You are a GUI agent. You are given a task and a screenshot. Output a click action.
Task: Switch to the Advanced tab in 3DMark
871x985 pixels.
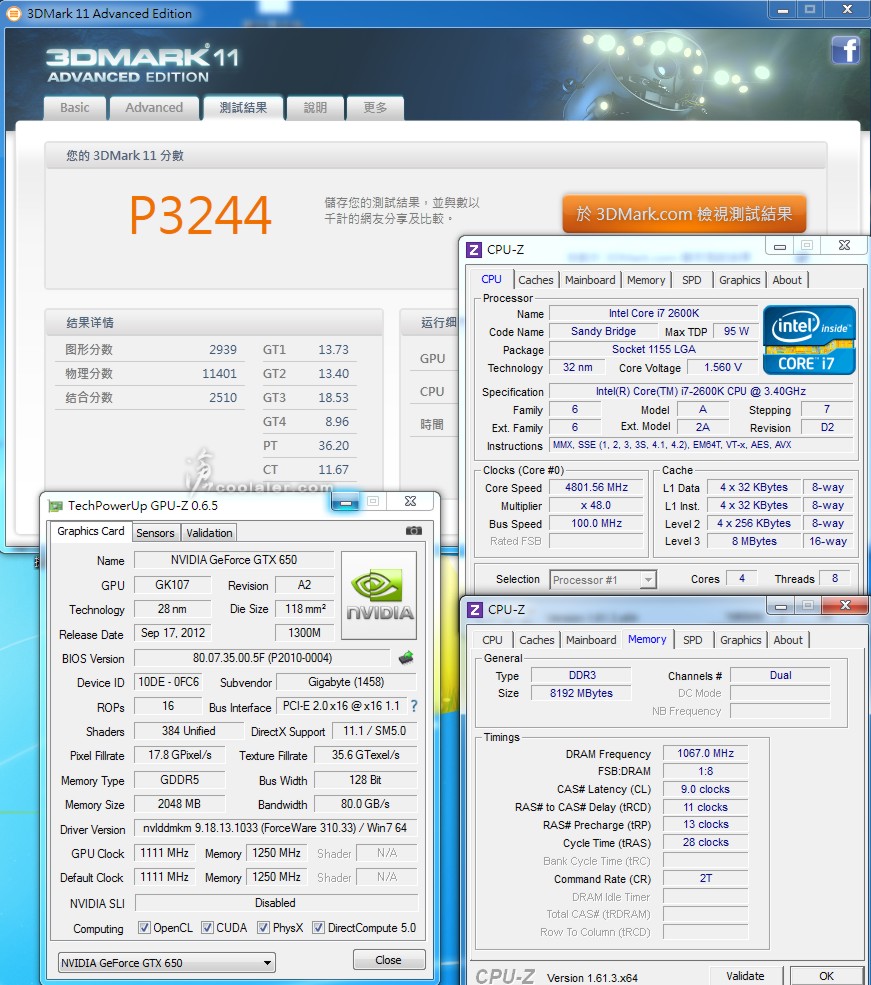154,107
